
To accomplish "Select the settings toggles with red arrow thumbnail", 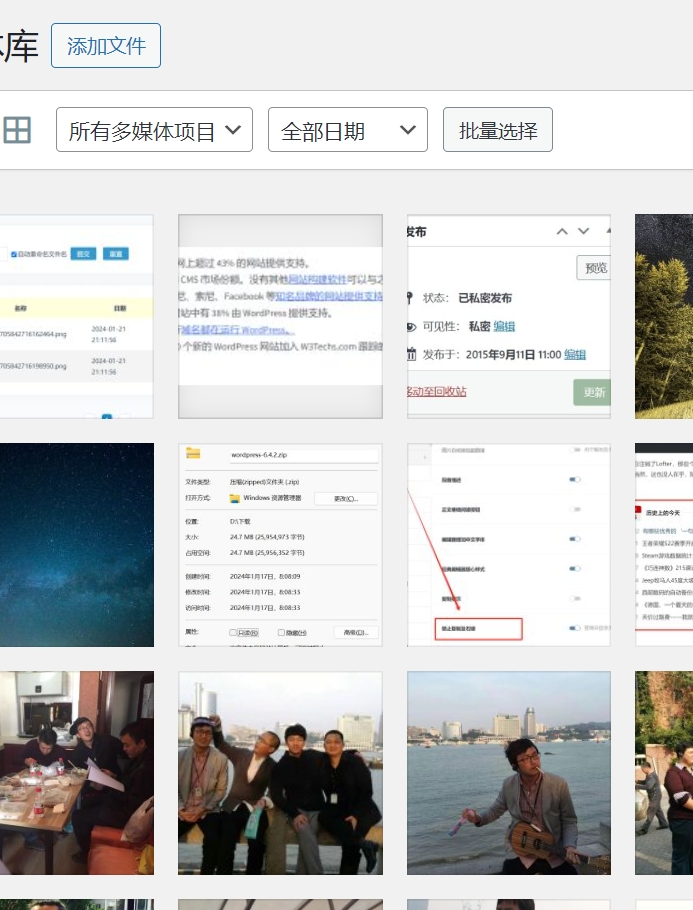I will pyautogui.click(x=509, y=545).
